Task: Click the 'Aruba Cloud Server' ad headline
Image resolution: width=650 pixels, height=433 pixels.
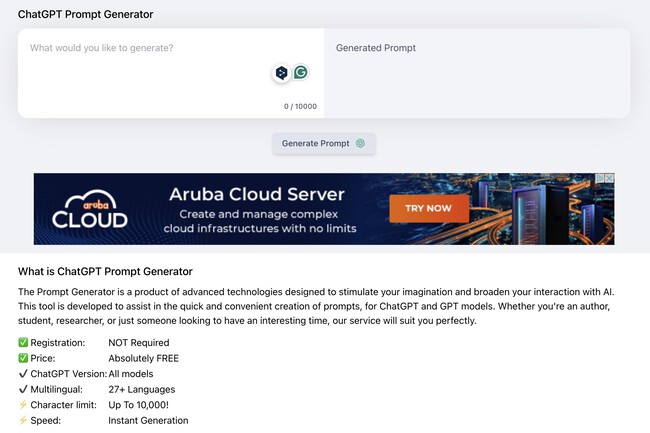Action: coord(256,194)
